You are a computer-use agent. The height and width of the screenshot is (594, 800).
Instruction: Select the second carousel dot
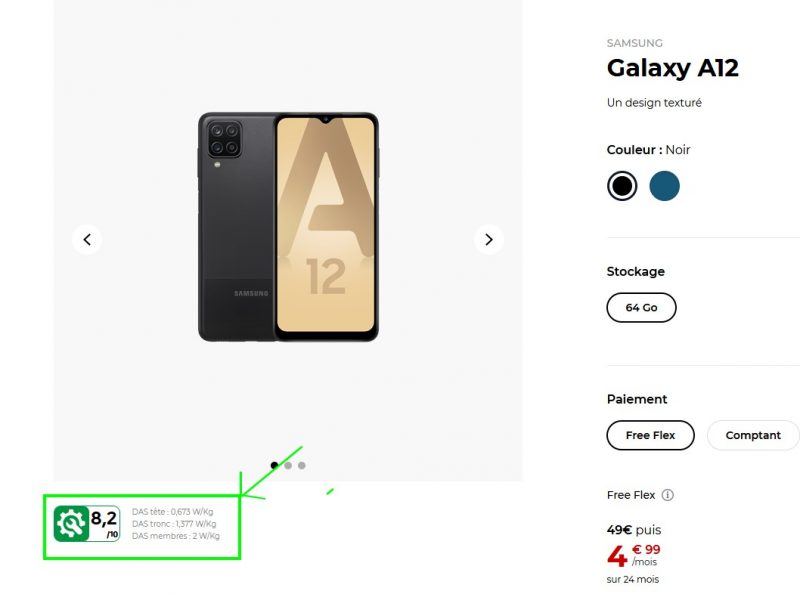point(288,465)
